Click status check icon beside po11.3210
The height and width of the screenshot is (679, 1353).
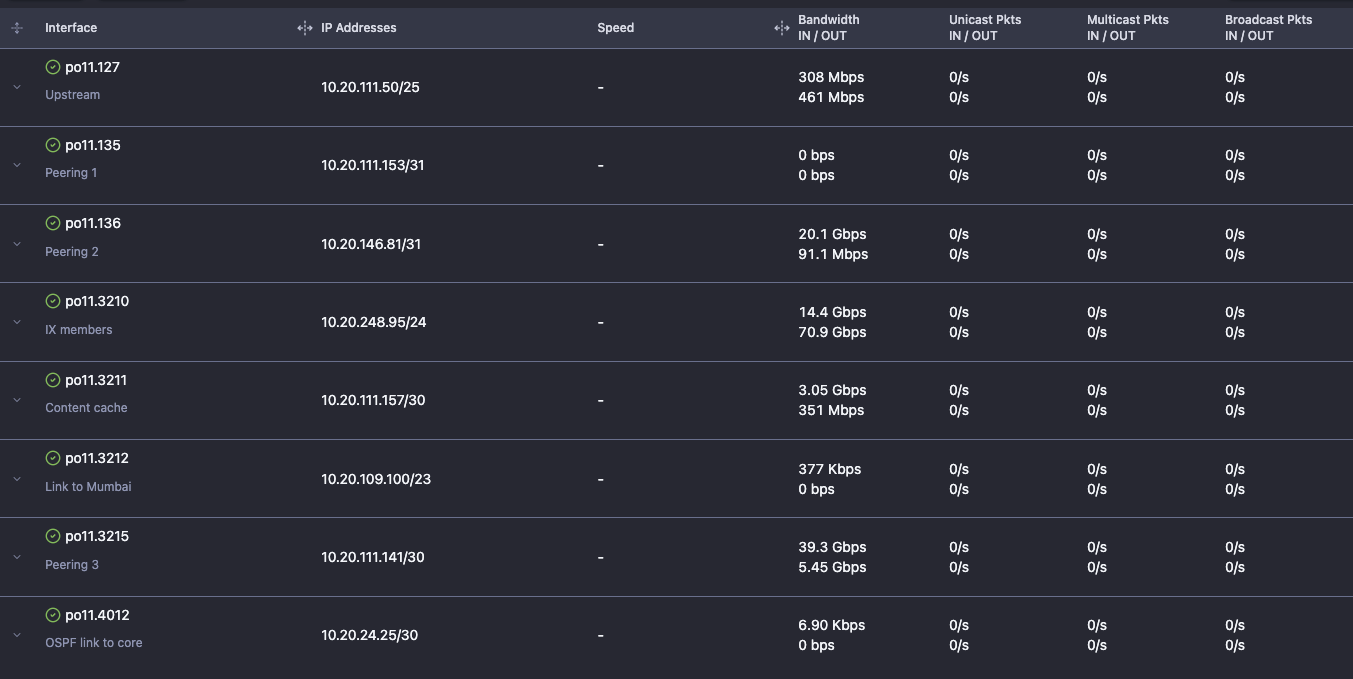pyautogui.click(x=53, y=301)
